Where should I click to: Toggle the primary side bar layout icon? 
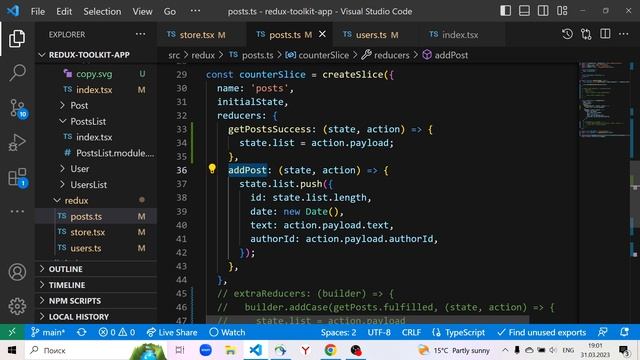click(x=505, y=11)
